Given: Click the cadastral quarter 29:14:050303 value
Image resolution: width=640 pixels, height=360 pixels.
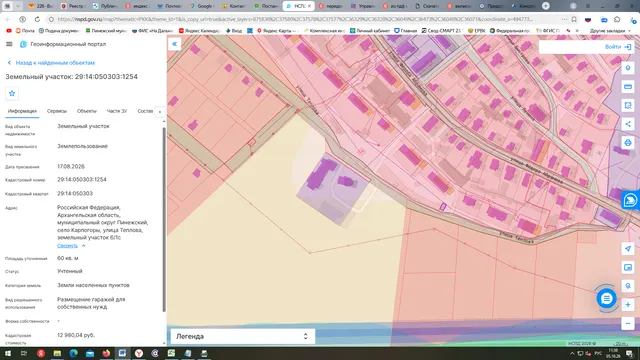Looking at the screenshot, I should coord(75,193).
